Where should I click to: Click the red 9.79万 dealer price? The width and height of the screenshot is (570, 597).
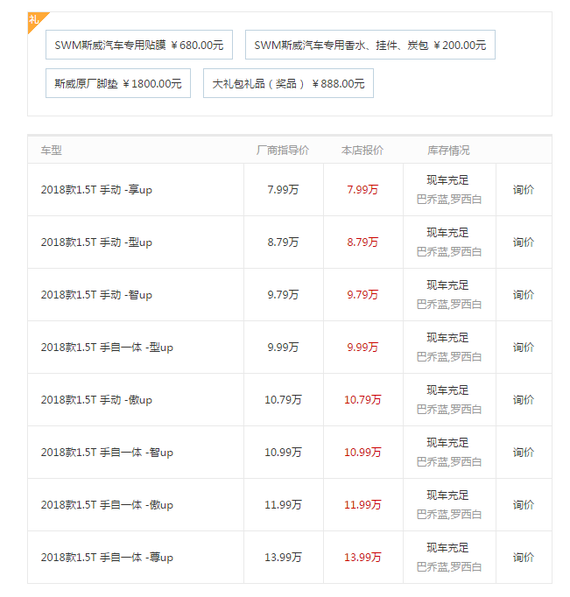coord(362,295)
